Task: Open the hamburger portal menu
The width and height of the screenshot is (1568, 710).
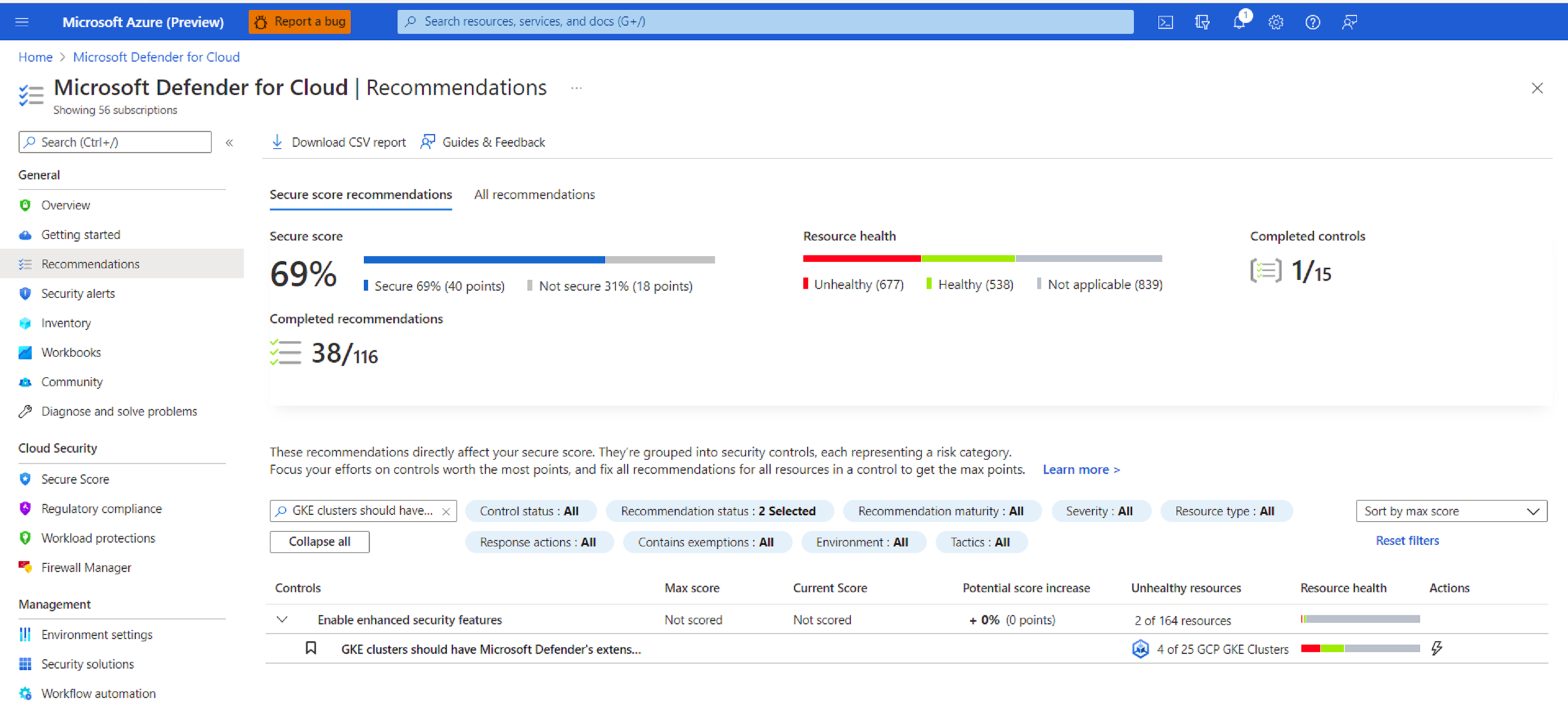Action: point(22,22)
